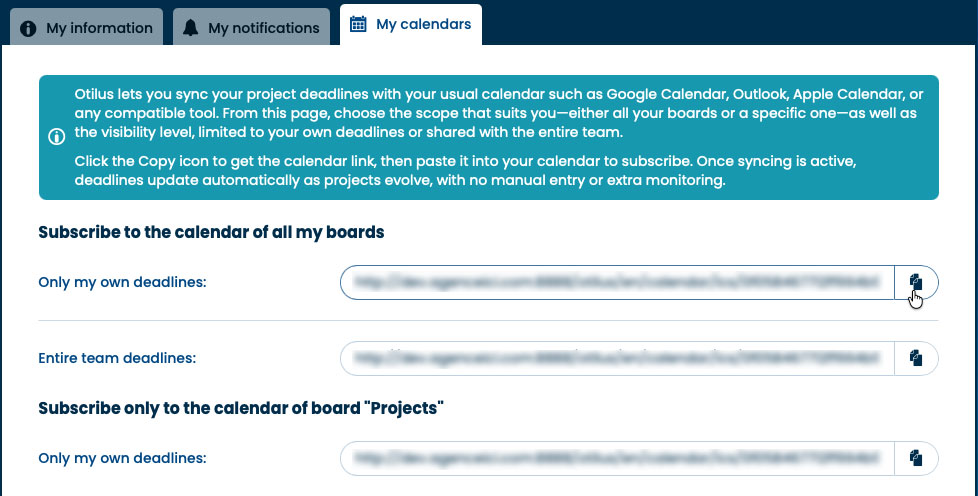Click 'Only my own deadlines:' label under Projects board
This screenshot has width=978, height=496.
(122, 458)
